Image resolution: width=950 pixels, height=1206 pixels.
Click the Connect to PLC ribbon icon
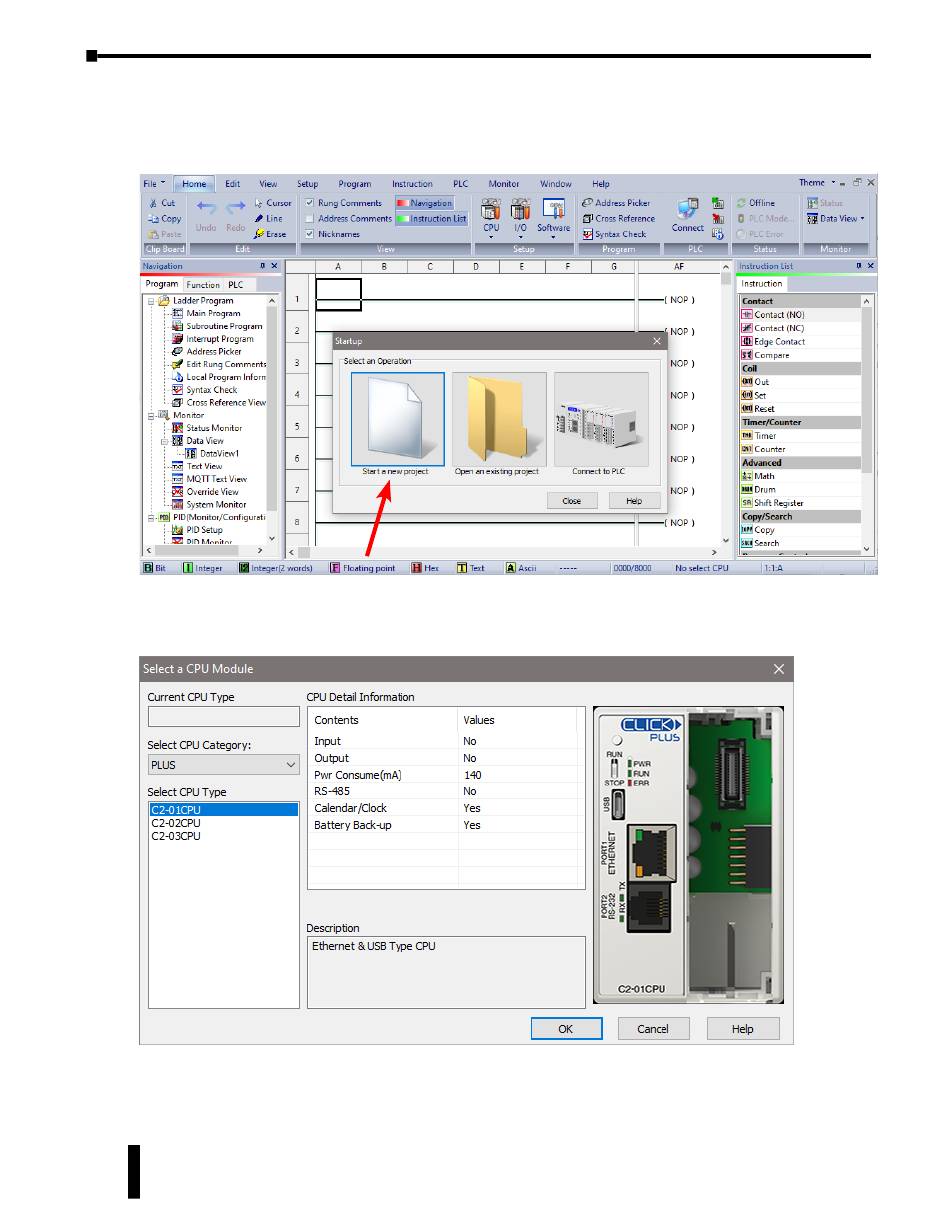pos(688,215)
